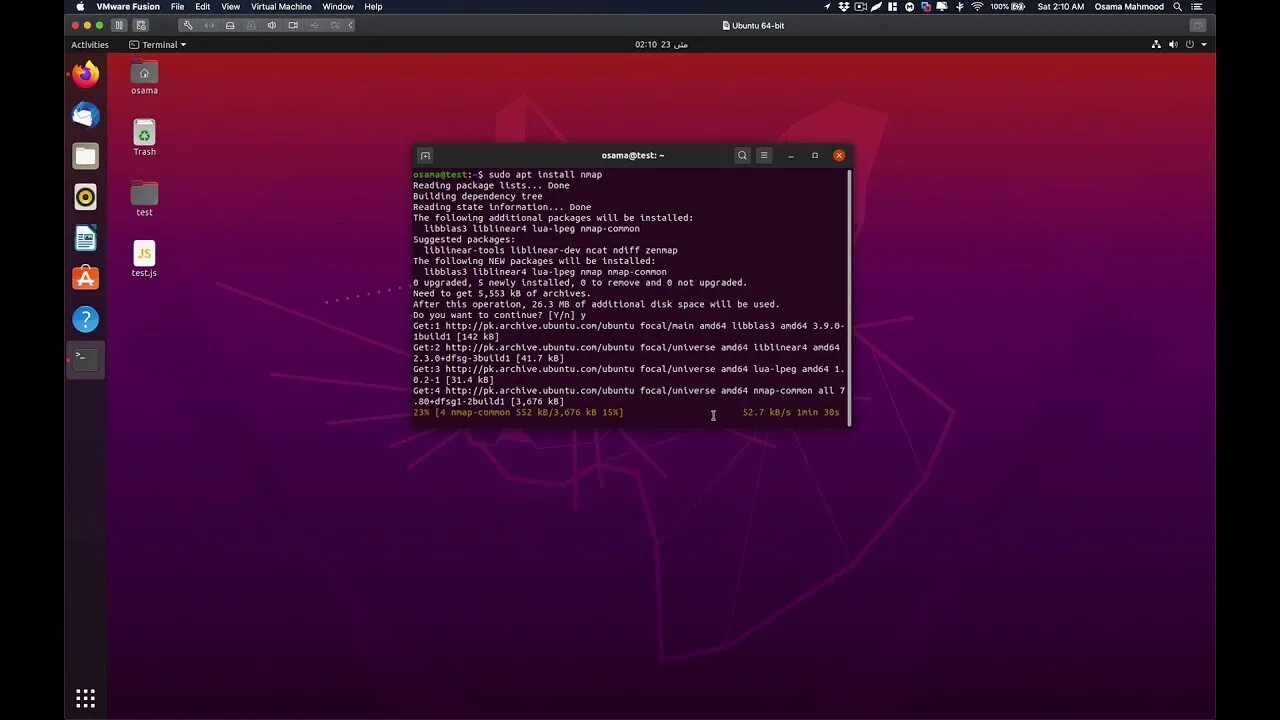Open Files manager from the dock
Viewport: 1280px width, 720px height.
(x=86, y=156)
